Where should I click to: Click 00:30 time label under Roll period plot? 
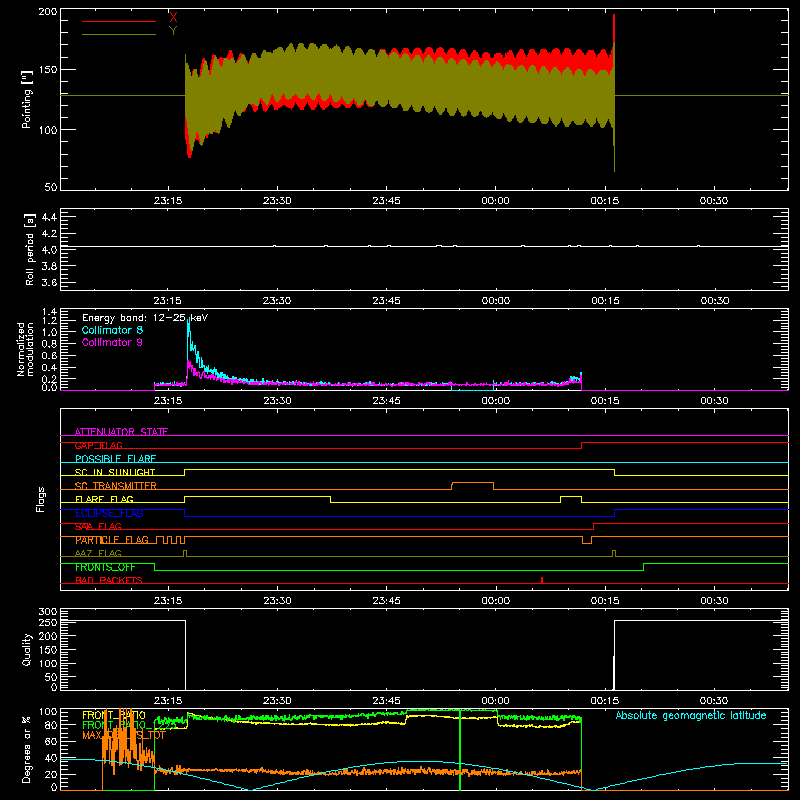(x=714, y=301)
